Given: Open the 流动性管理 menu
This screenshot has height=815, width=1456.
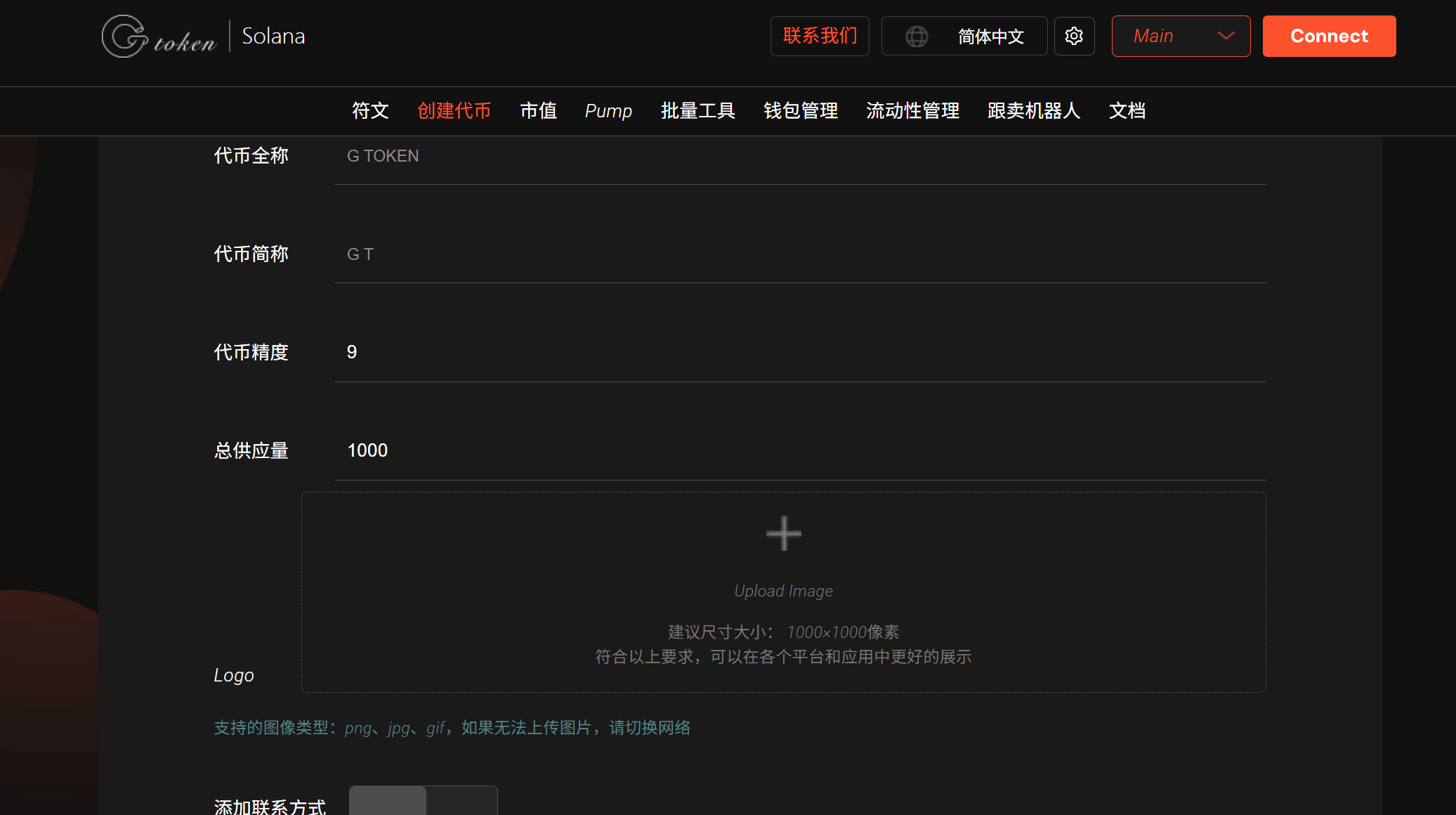Looking at the screenshot, I should [x=912, y=111].
